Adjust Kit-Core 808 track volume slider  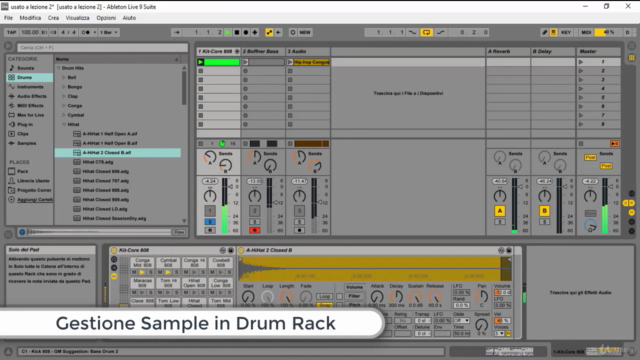click(231, 187)
